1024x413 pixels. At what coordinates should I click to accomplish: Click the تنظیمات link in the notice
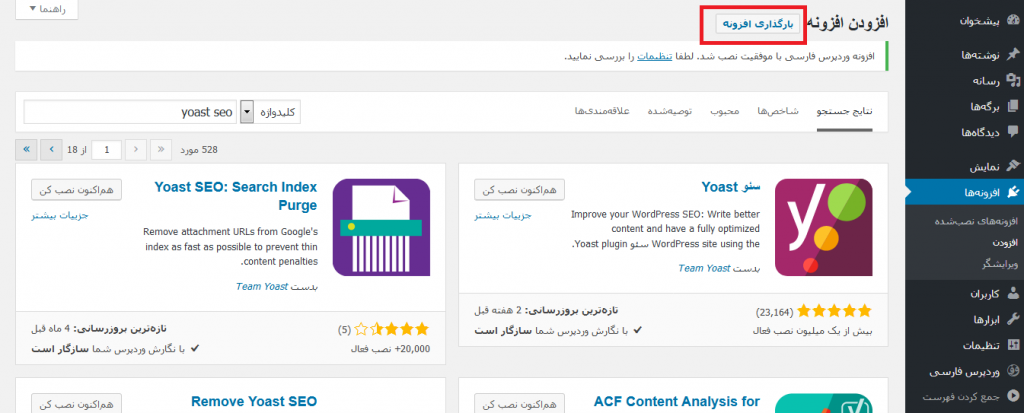tap(655, 57)
